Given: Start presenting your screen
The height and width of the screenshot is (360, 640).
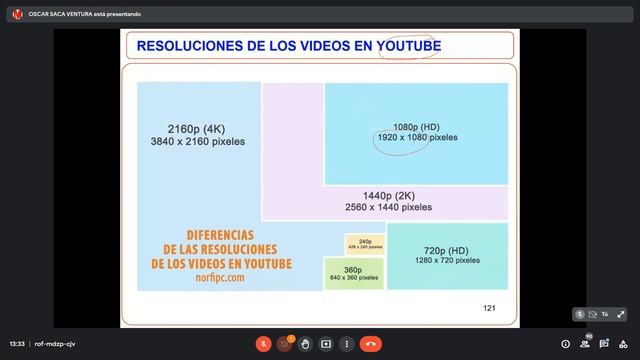Looking at the screenshot, I should click(326, 344).
